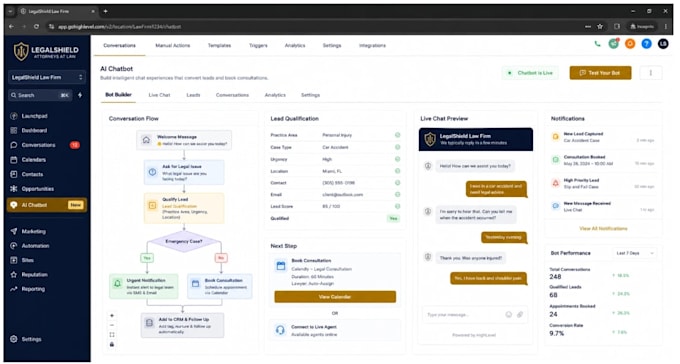Switch to Triggers top tab

point(258,46)
